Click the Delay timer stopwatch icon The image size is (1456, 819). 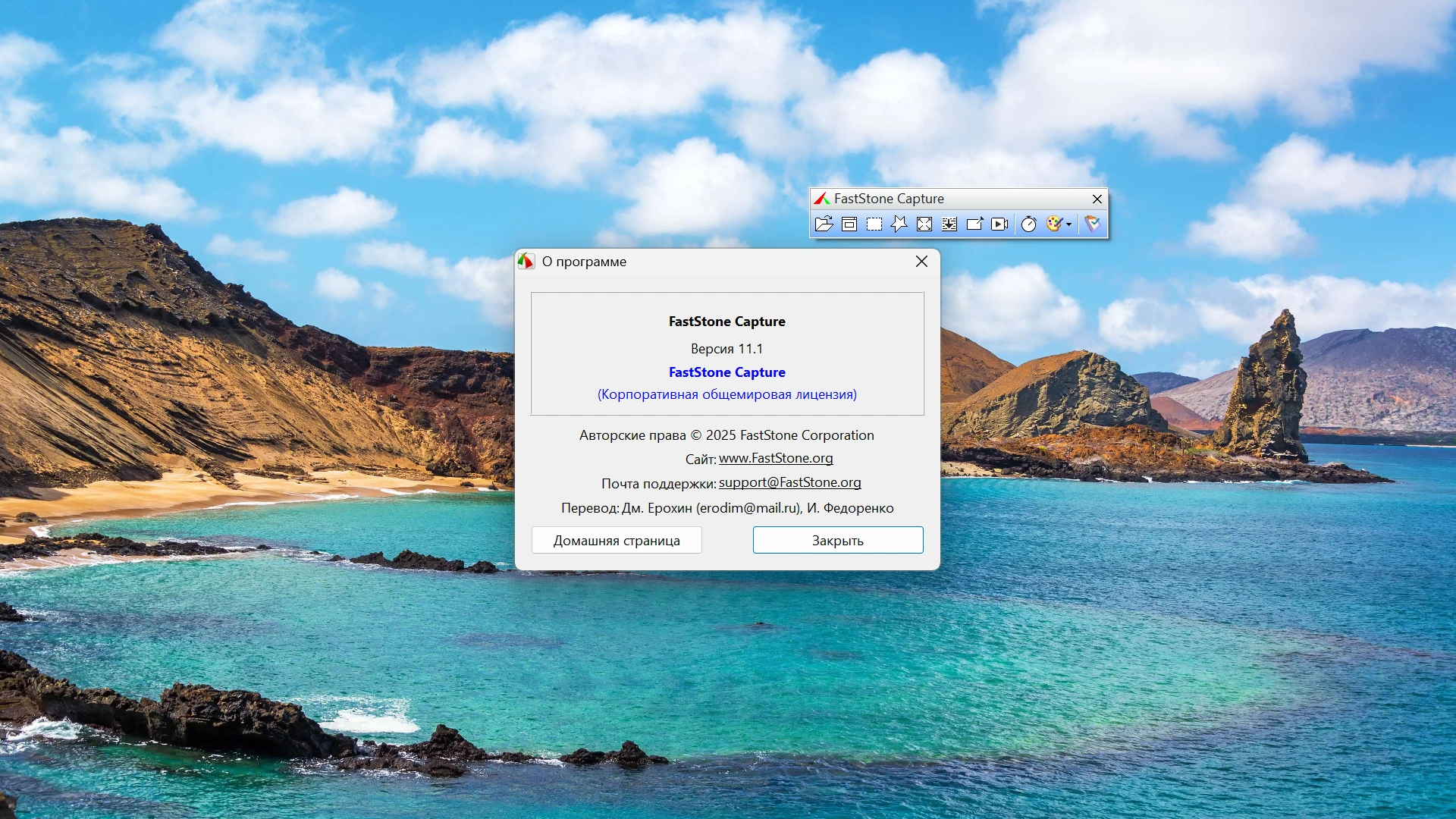1028,224
